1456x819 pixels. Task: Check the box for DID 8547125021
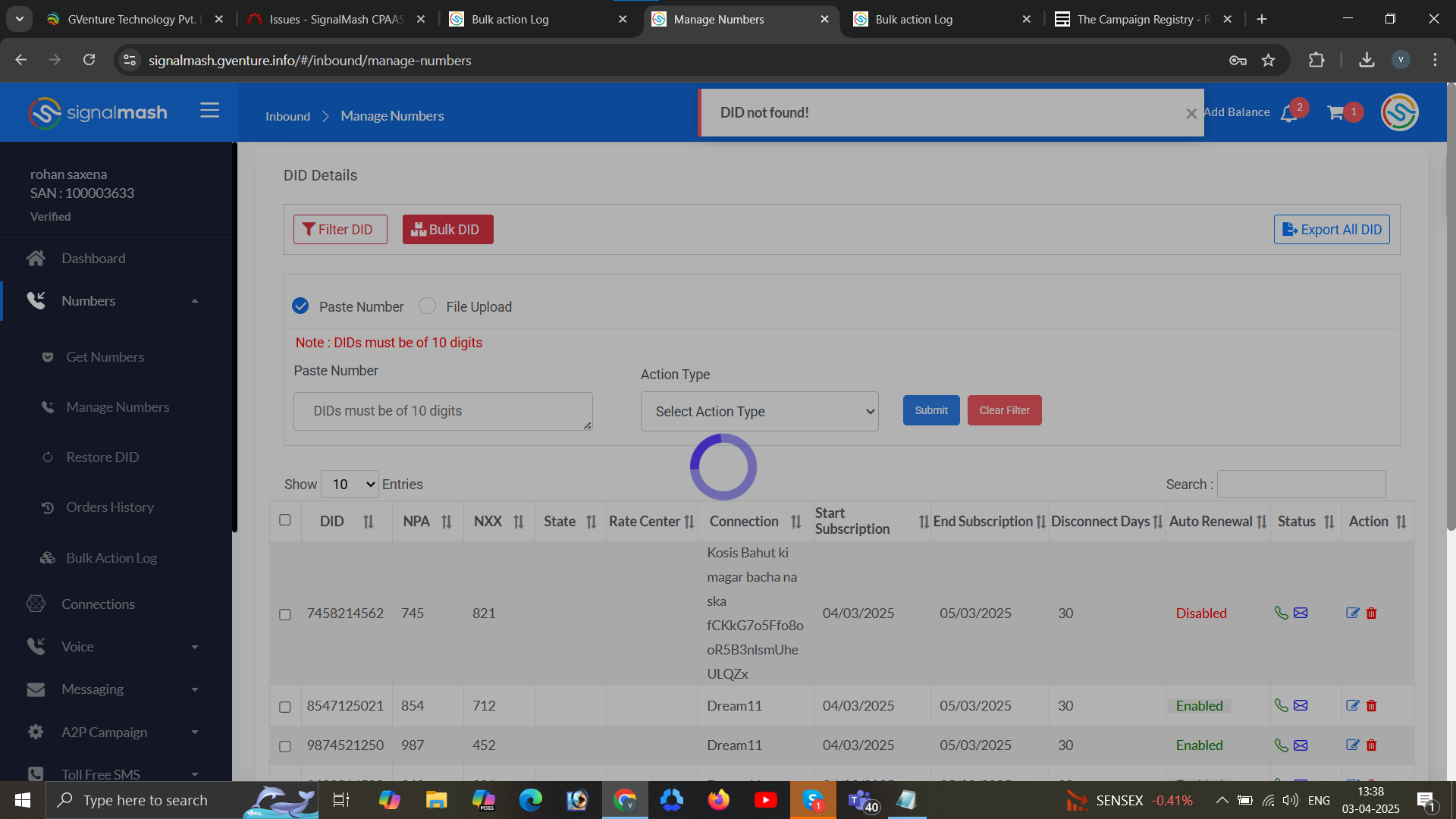(x=285, y=707)
